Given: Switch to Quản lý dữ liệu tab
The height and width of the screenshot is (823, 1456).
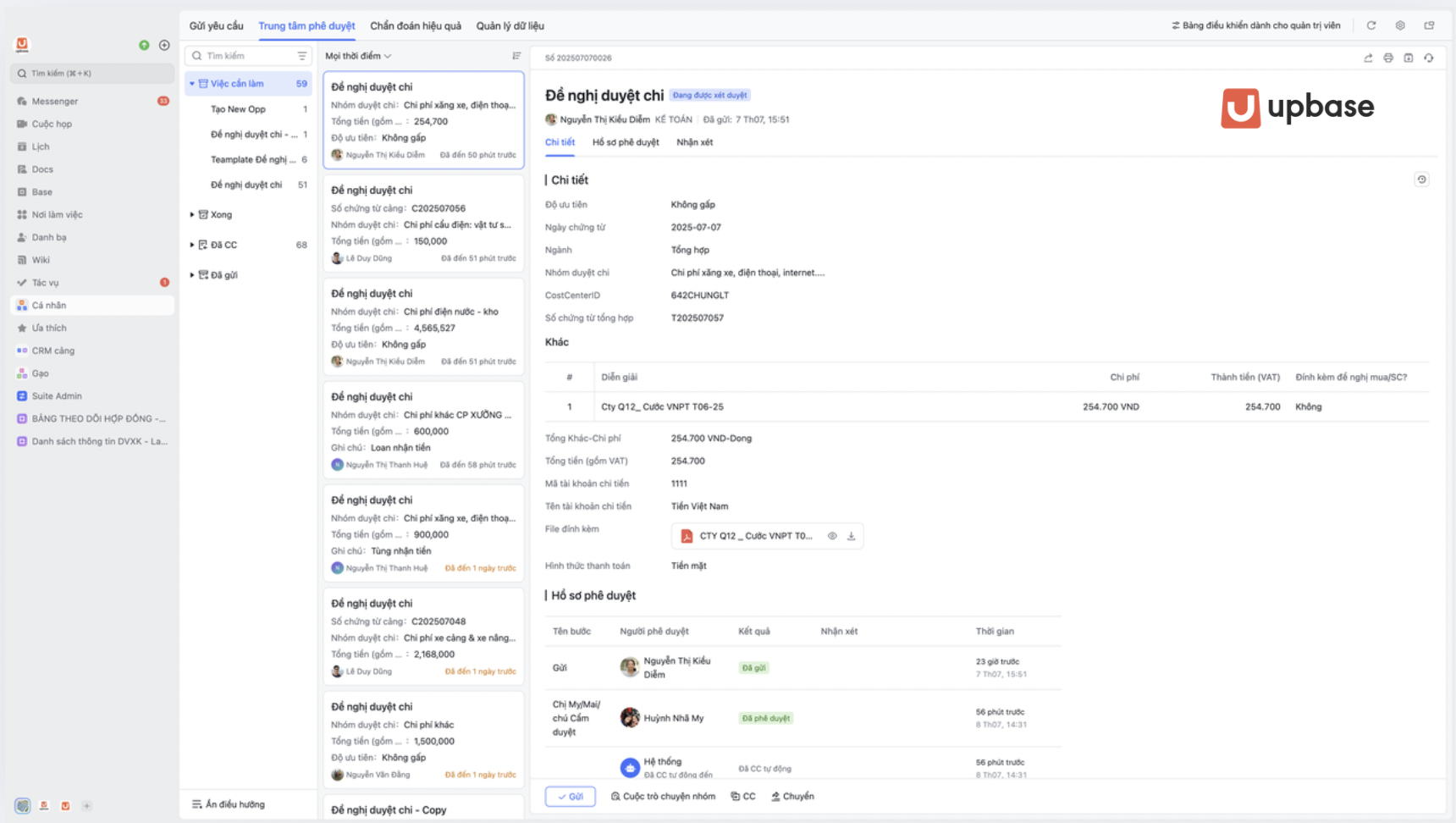Looking at the screenshot, I should pos(510,25).
